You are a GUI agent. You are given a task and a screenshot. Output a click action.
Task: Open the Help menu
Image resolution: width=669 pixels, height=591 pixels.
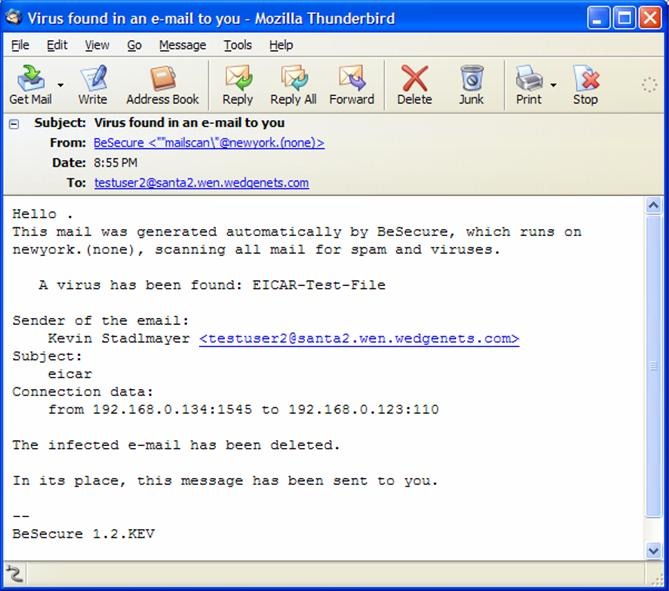point(281,45)
